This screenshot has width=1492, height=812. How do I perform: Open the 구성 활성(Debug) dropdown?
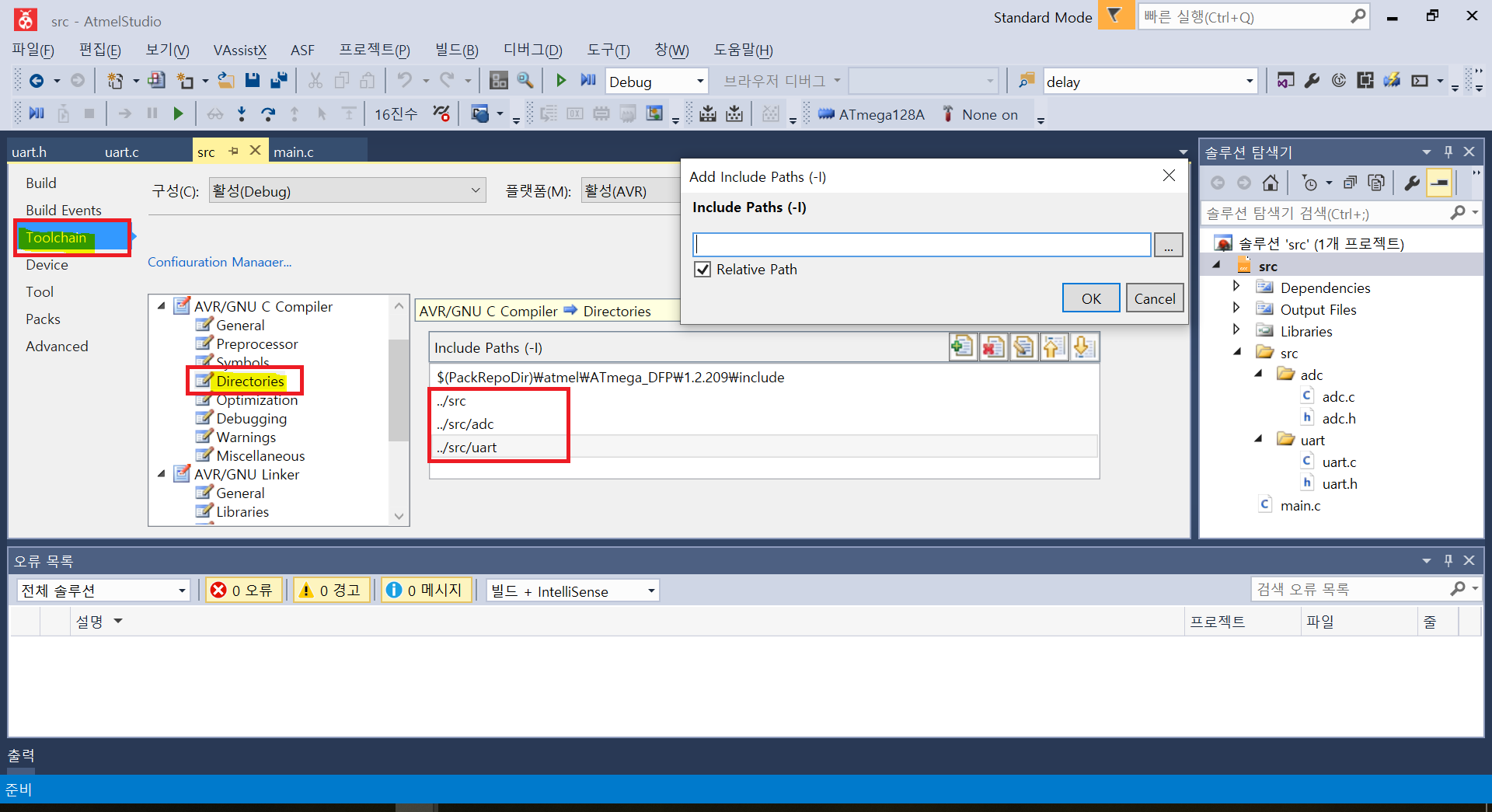(x=347, y=190)
